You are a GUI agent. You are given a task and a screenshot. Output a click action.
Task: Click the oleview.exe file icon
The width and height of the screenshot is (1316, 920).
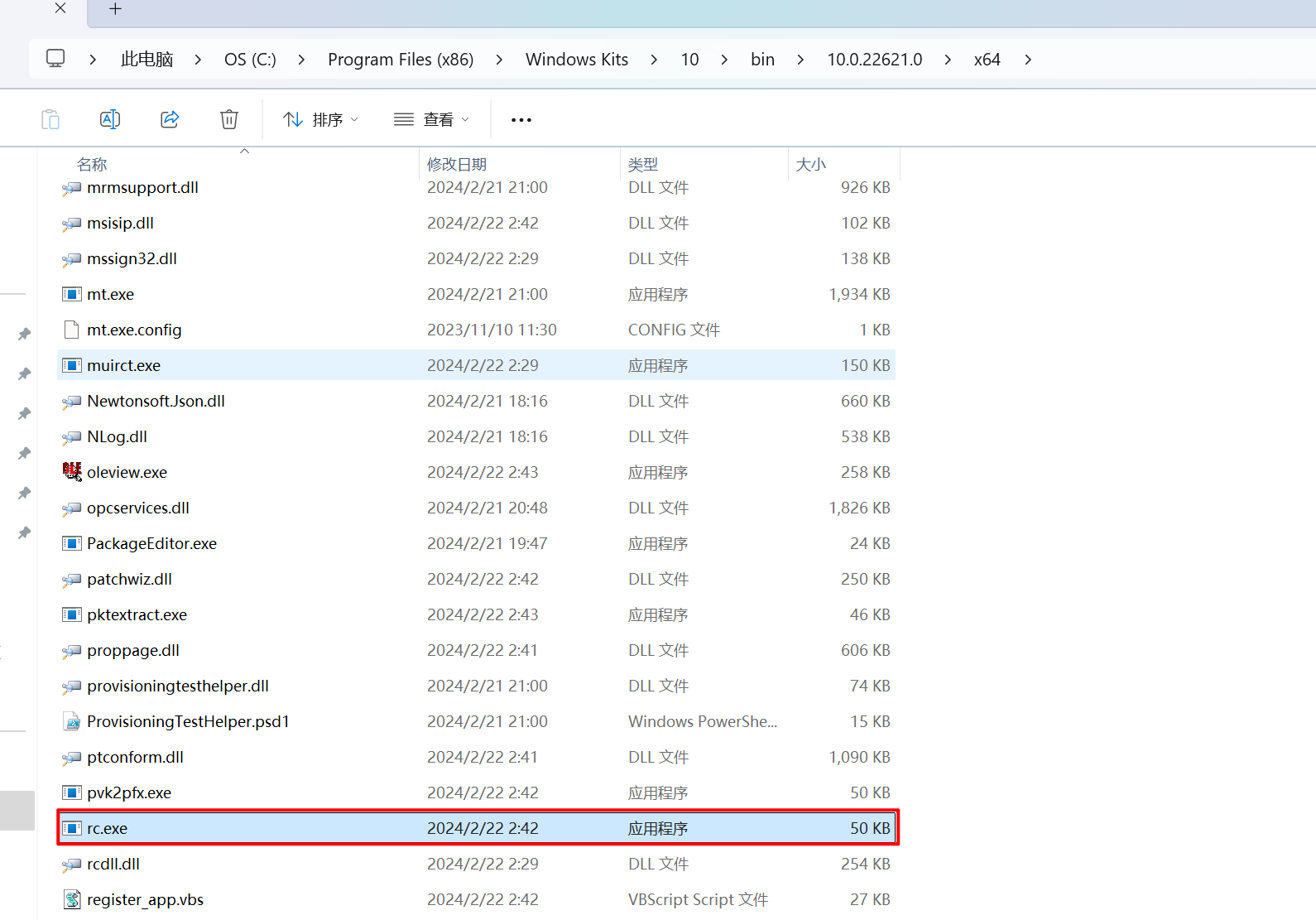pyautogui.click(x=72, y=472)
